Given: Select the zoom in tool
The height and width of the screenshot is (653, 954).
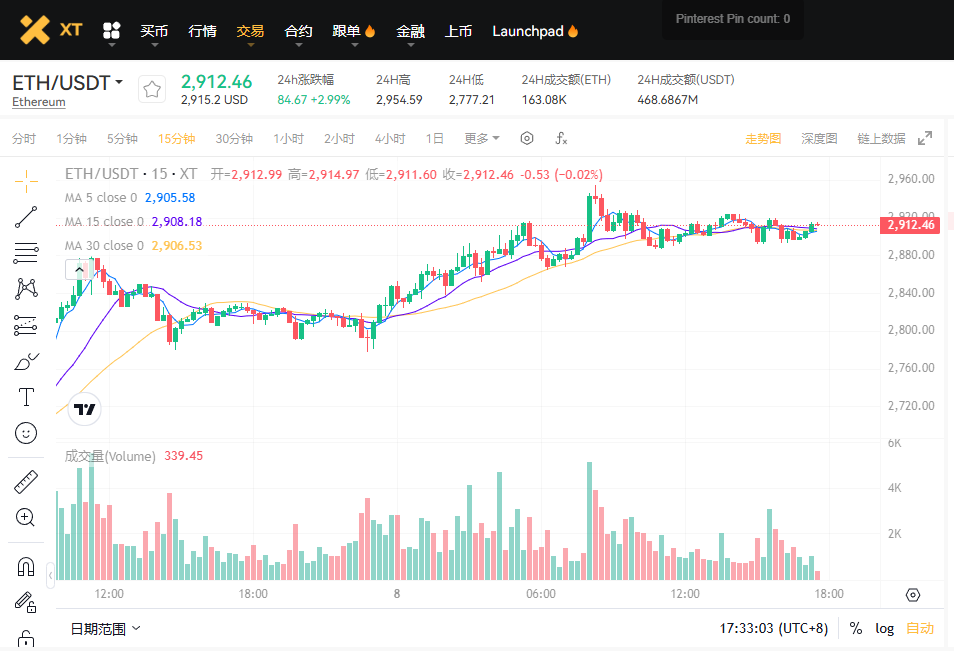Looking at the screenshot, I should (26, 517).
